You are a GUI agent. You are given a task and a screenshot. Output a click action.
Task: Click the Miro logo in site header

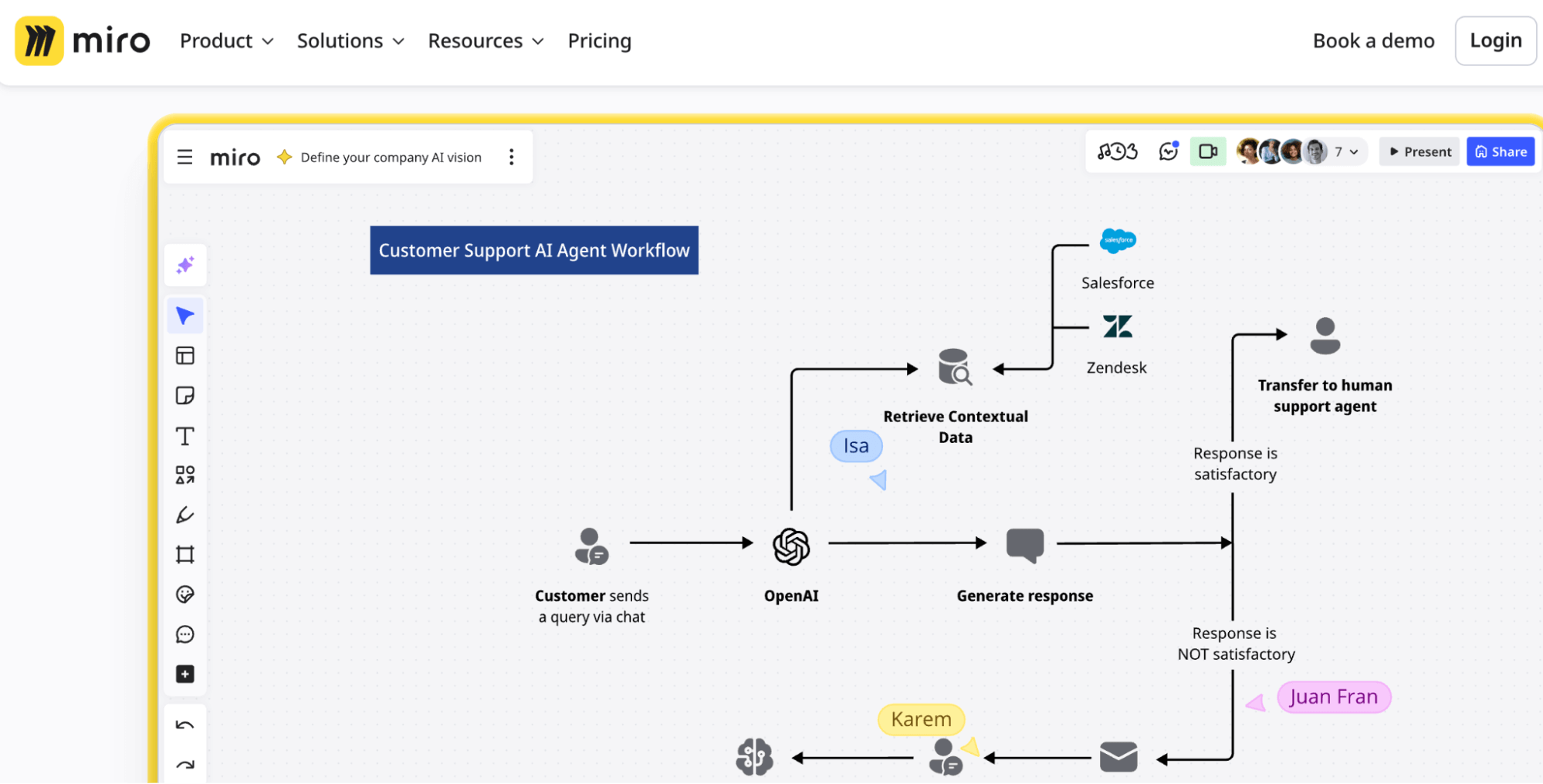coord(83,41)
